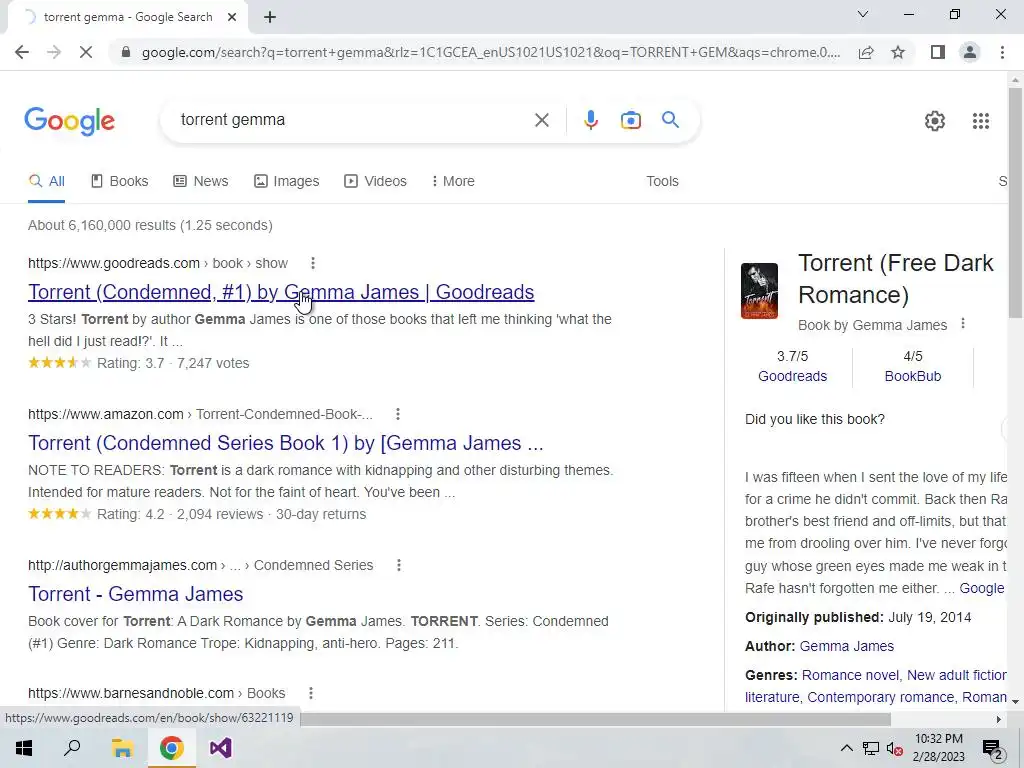Open options for Goodreads result
Viewport: 1024px width, 768px height.
click(x=313, y=263)
